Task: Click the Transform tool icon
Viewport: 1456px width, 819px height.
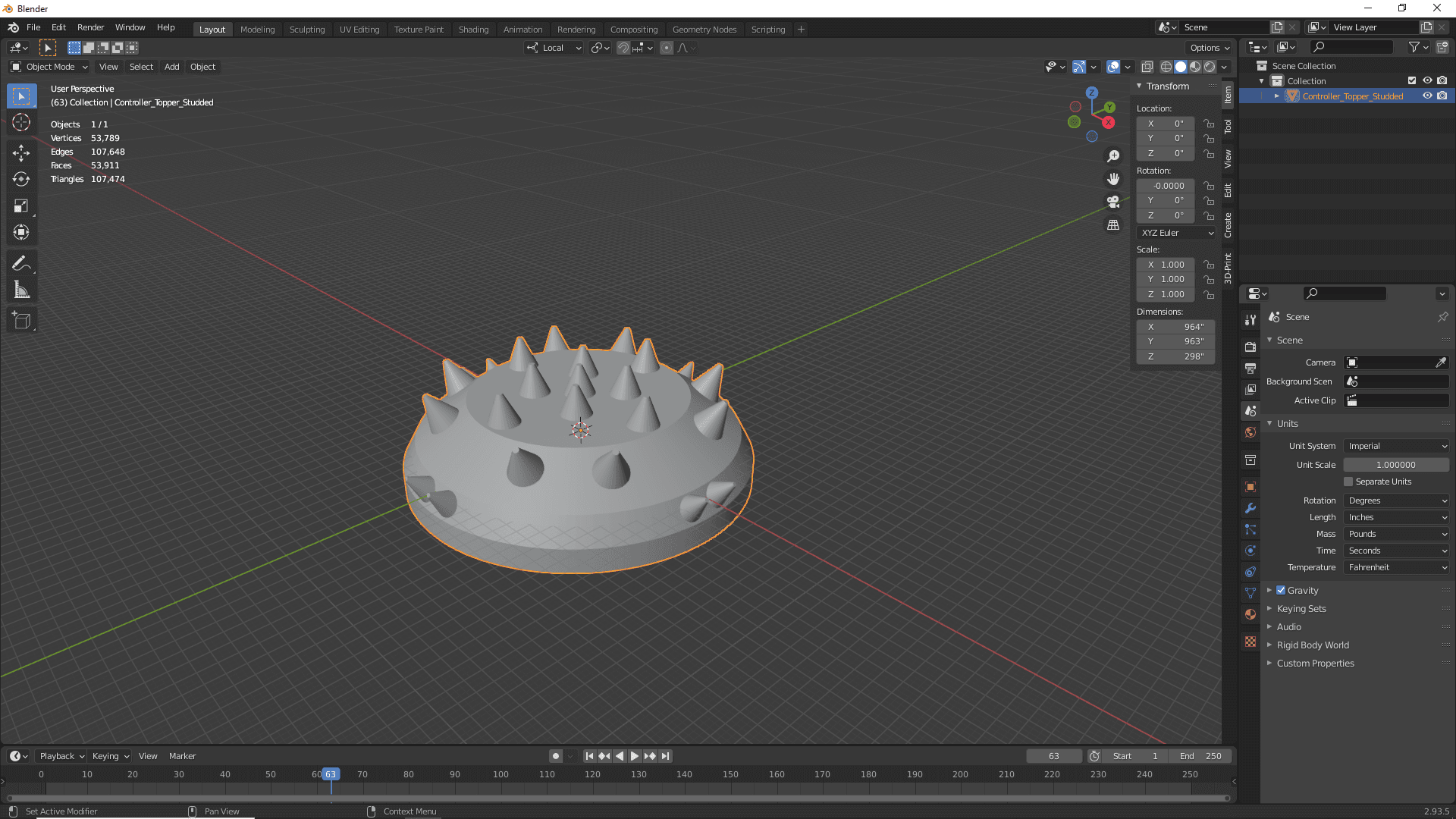Action: [x=22, y=232]
